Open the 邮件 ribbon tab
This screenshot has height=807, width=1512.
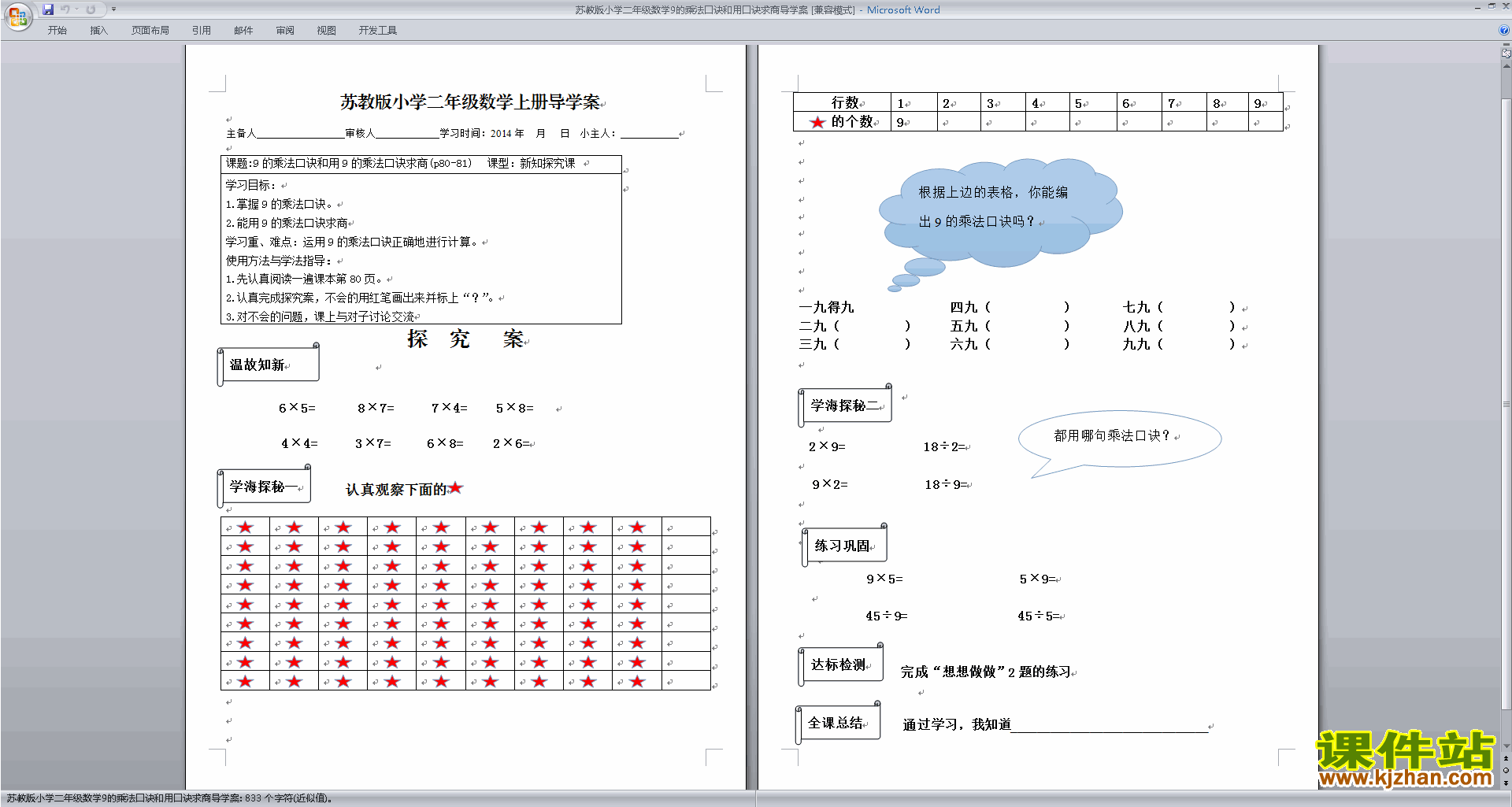(243, 31)
